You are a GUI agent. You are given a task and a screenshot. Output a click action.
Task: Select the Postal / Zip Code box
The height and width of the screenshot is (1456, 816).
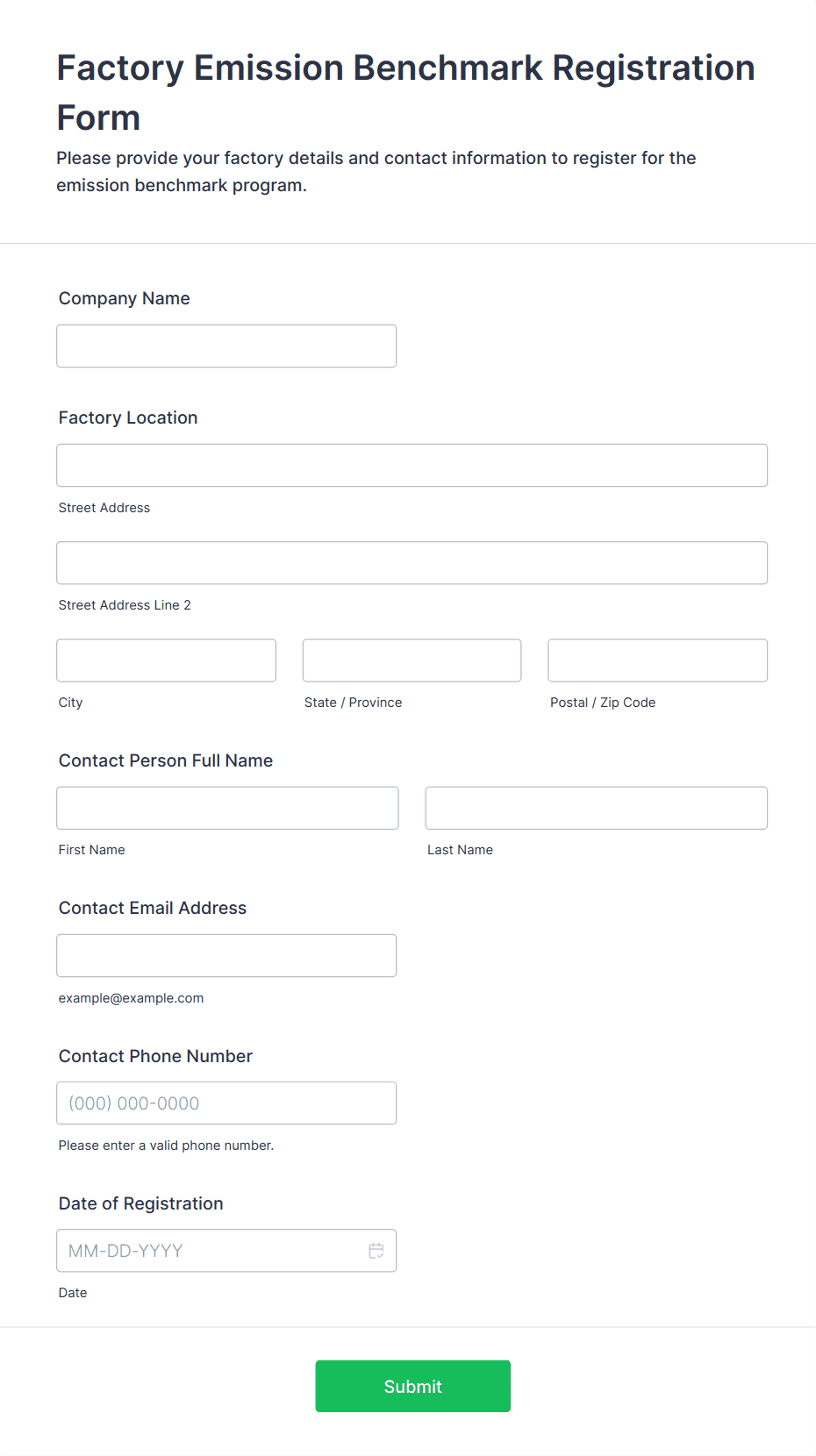tap(657, 660)
